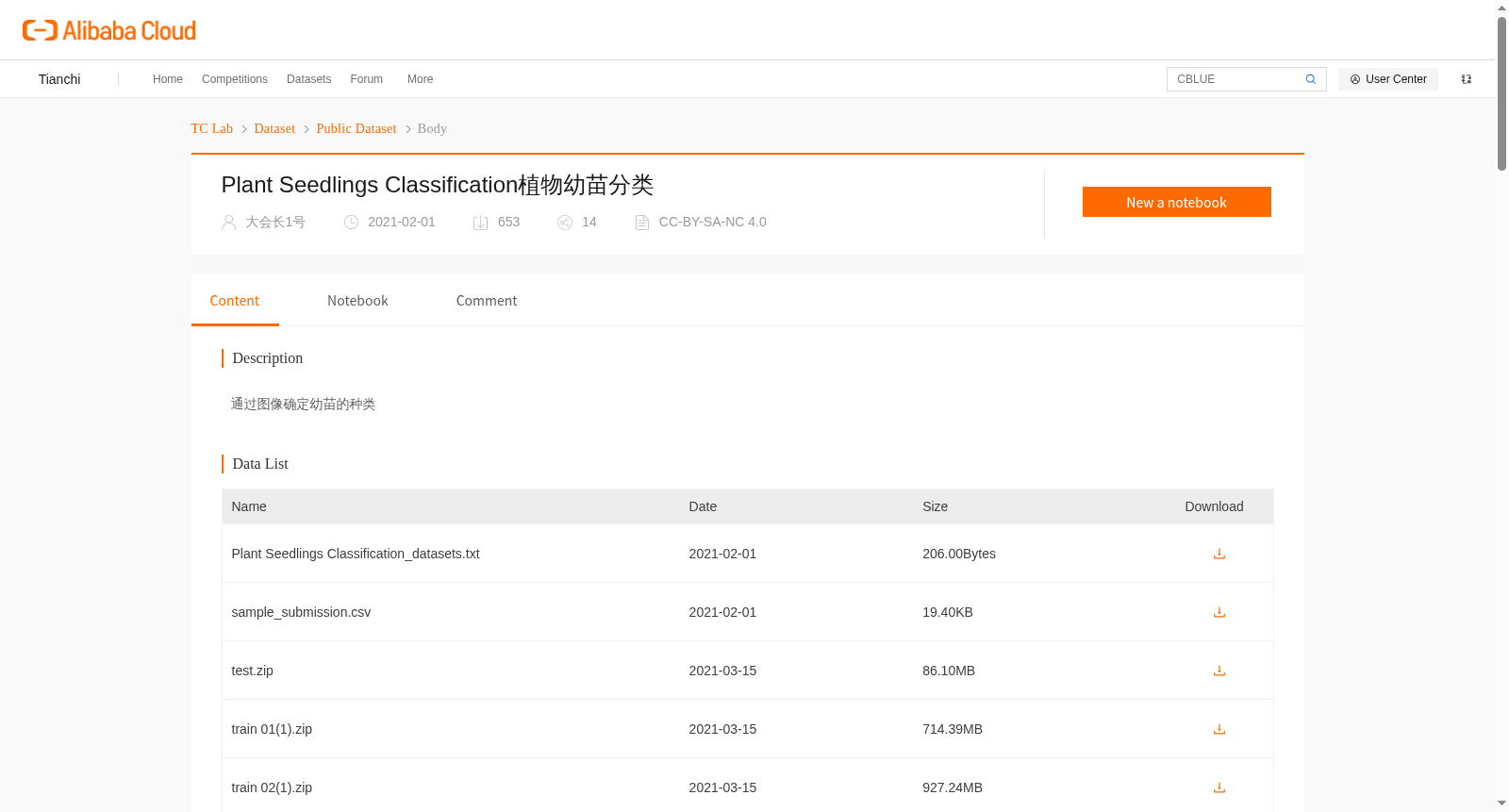Click the author name 大会长1号
This screenshot has width=1509, height=812.
click(275, 222)
